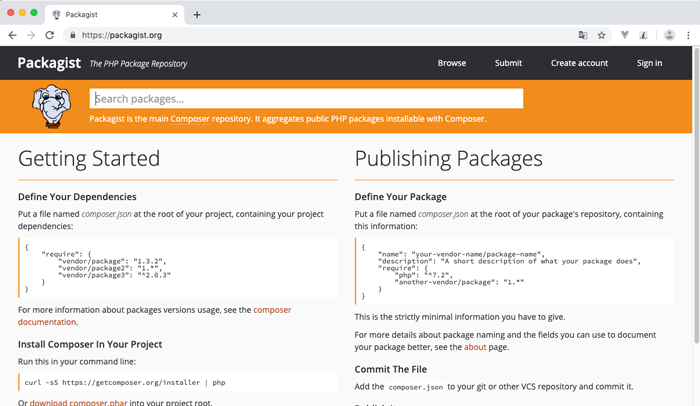Bookmark this page with the star icon
700x406 pixels.
(x=602, y=35)
